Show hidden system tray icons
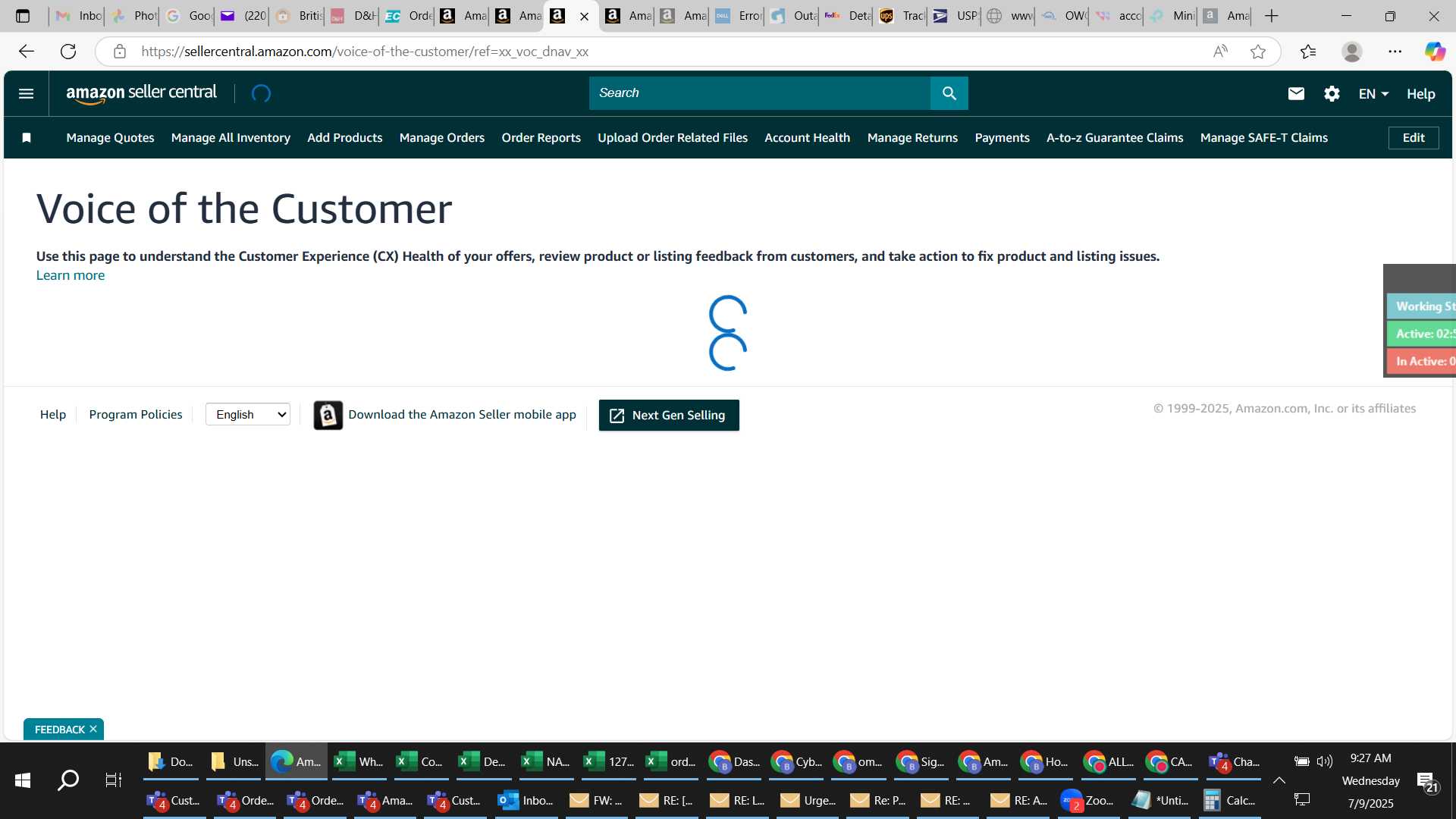Screen dimensions: 1456x819 [x=1279, y=780]
